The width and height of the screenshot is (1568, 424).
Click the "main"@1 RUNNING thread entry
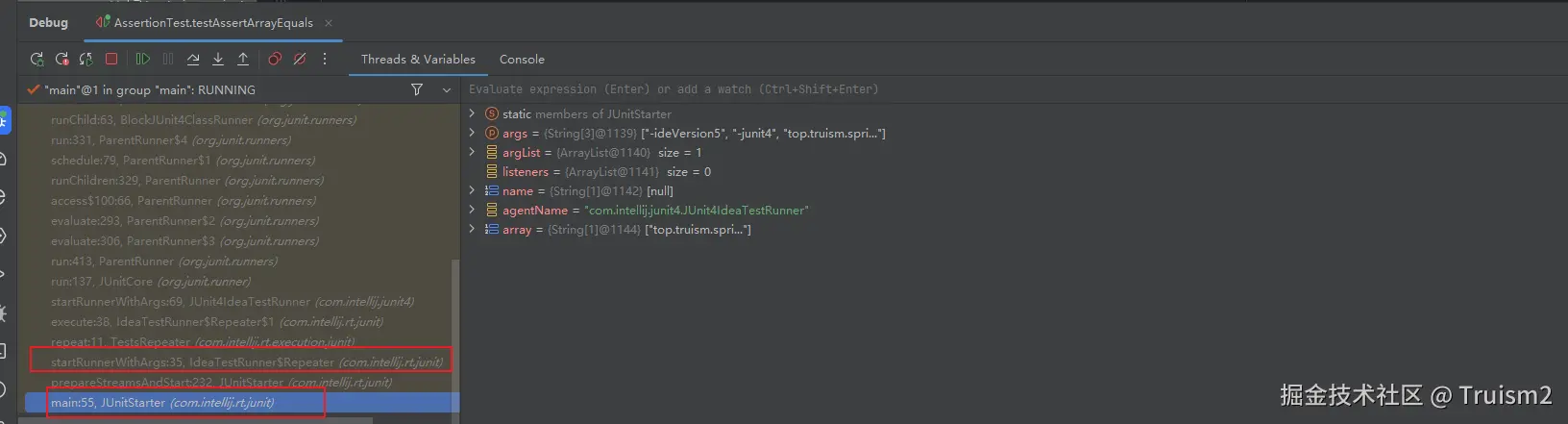(150, 89)
